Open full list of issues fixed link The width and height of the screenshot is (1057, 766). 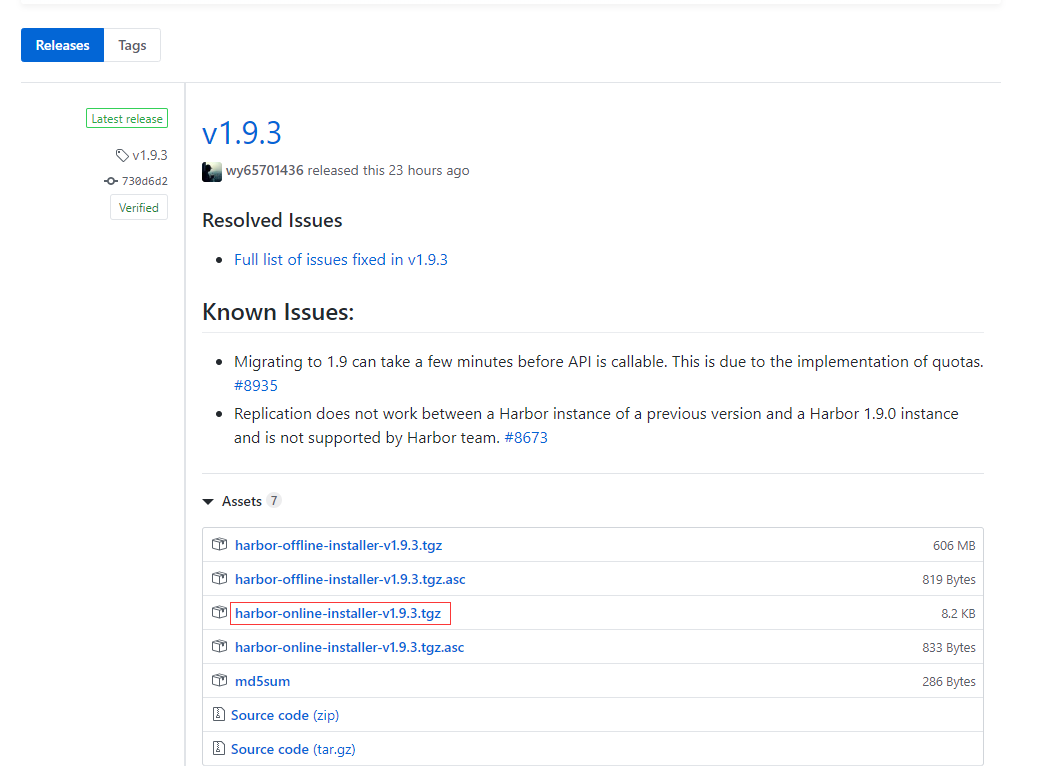pos(341,259)
